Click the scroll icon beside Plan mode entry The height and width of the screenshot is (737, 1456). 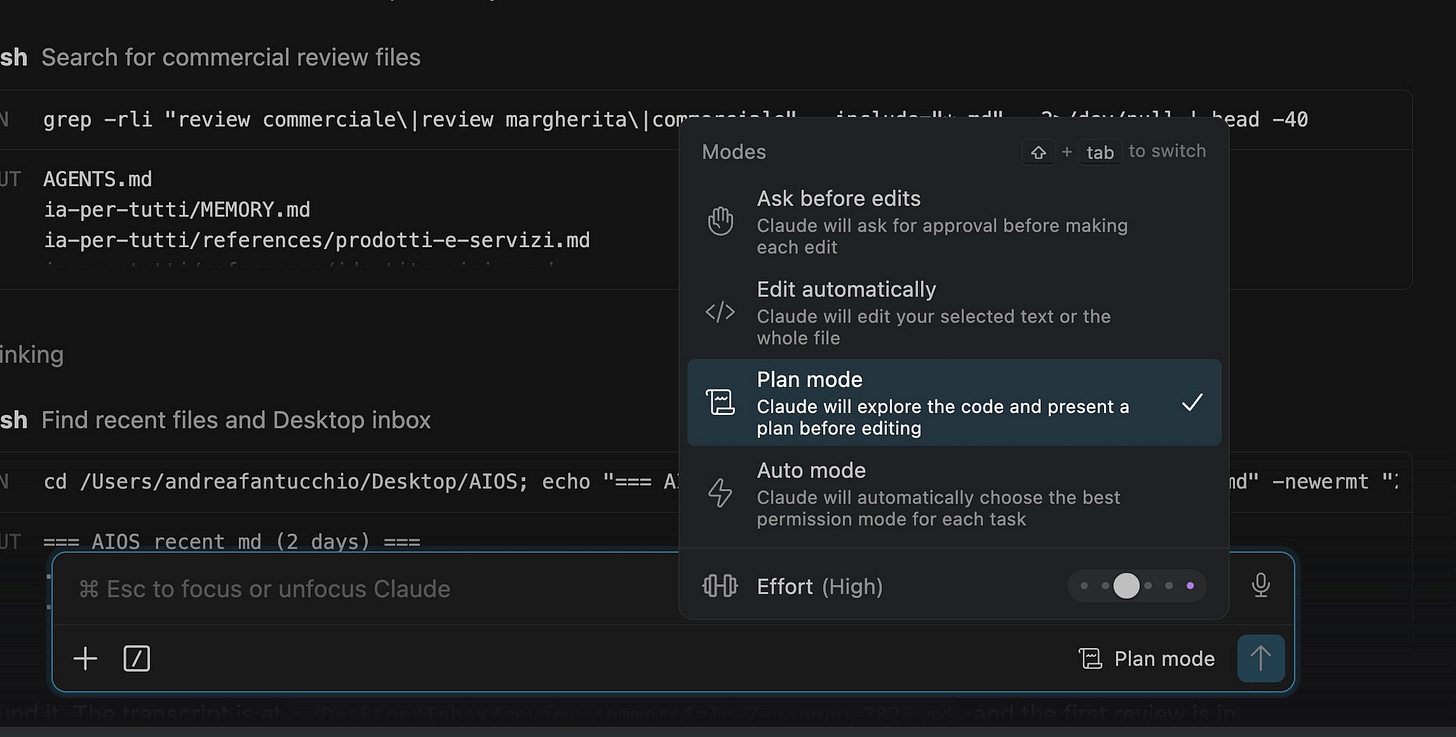[x=720, y=402]
